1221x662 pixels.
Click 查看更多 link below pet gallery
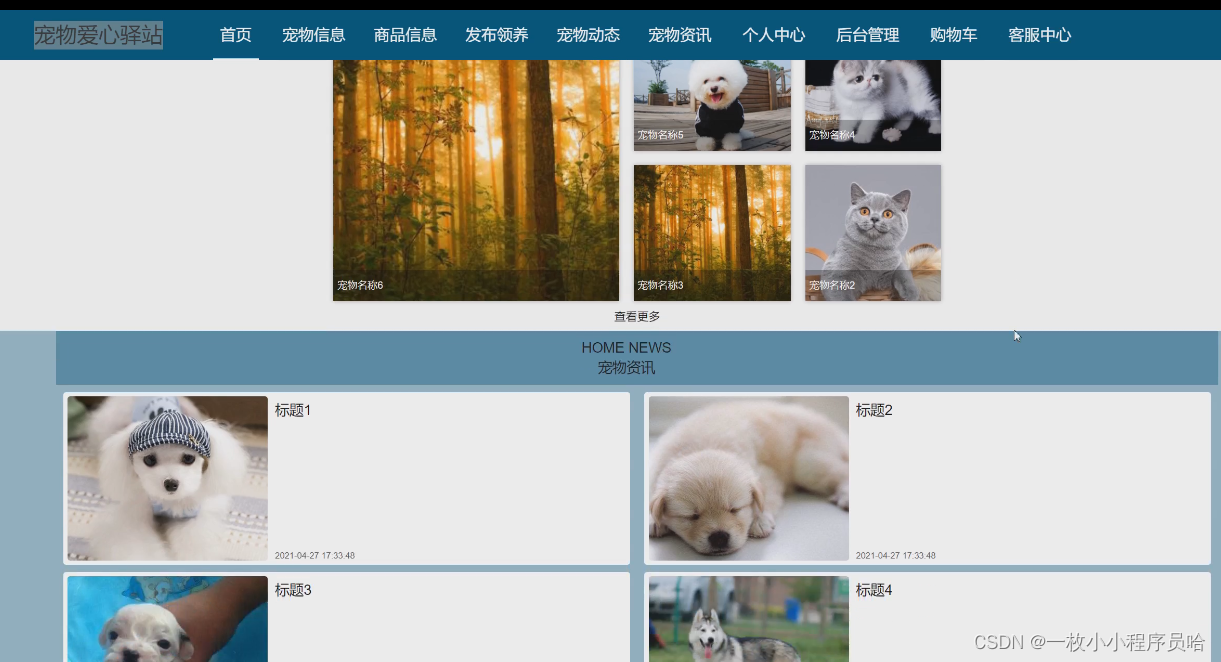tap(637, 316)
